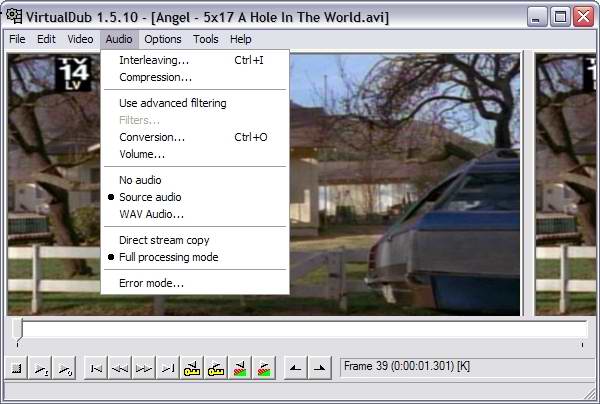This screenshot has width=600, height=404.
Task: Go to the previous keyframe (yellow key, left arrow)
Action: [x=192, y=368]
